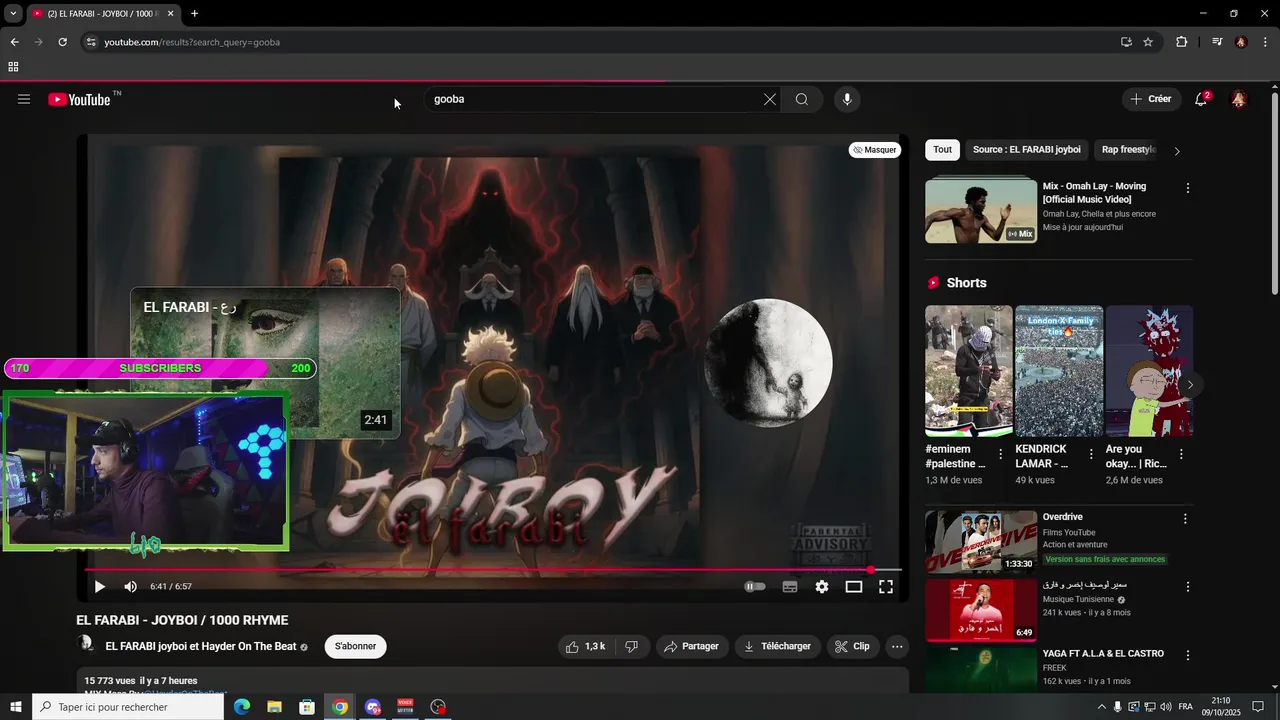Select Source : EL FARABI joyboi chip
1280x720 pixels.
tap(1027, 150)
